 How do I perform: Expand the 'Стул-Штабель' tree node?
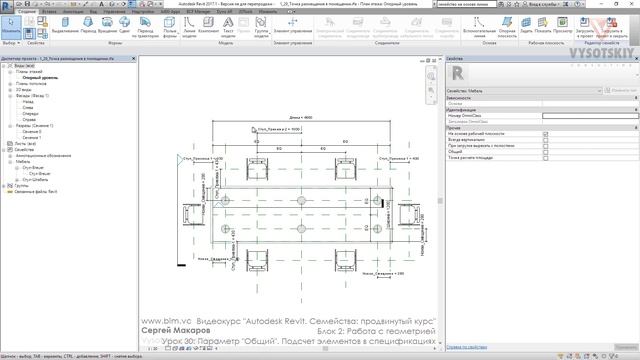[17, 180]
